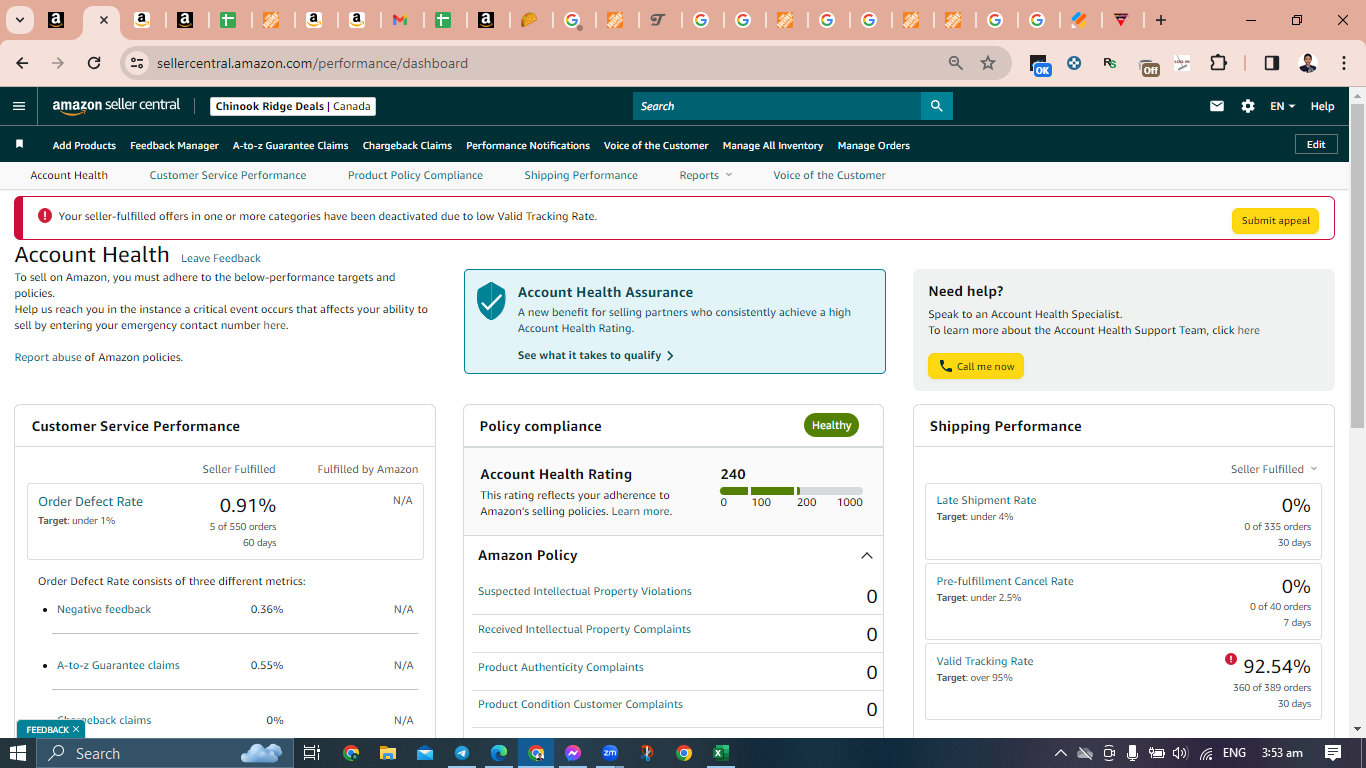Open the Help link

coord(1322,106)
